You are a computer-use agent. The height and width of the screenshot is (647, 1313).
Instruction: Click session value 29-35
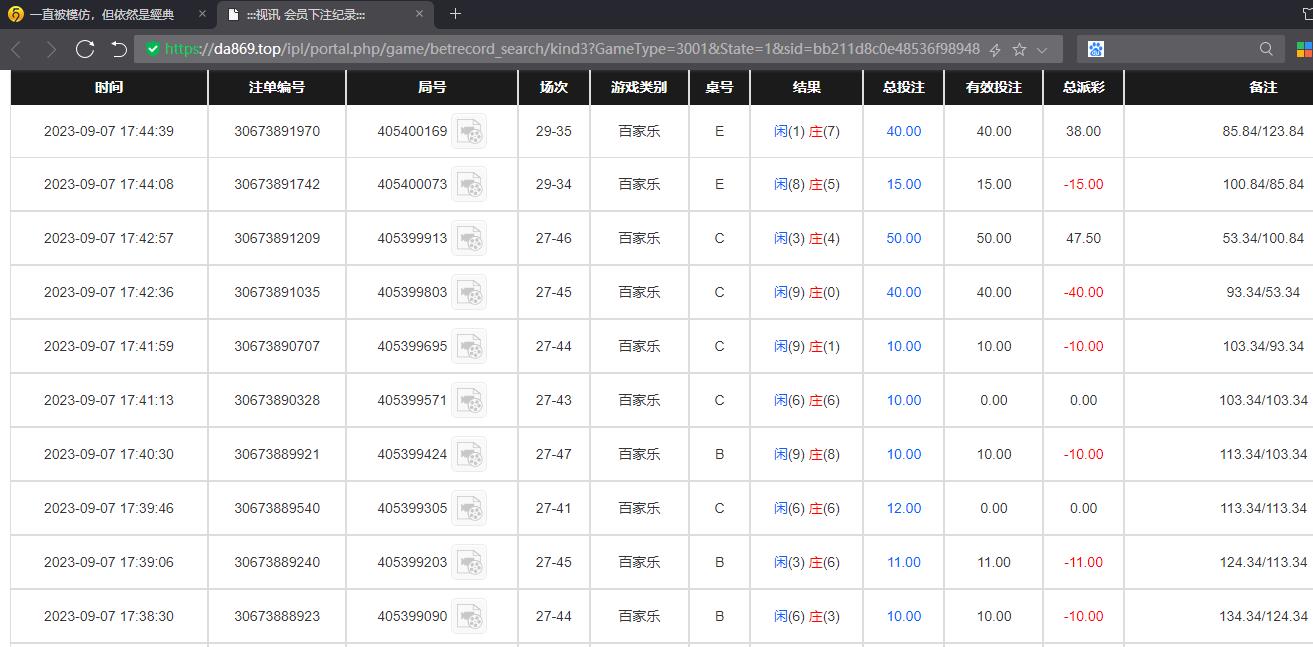click(554, 131)
